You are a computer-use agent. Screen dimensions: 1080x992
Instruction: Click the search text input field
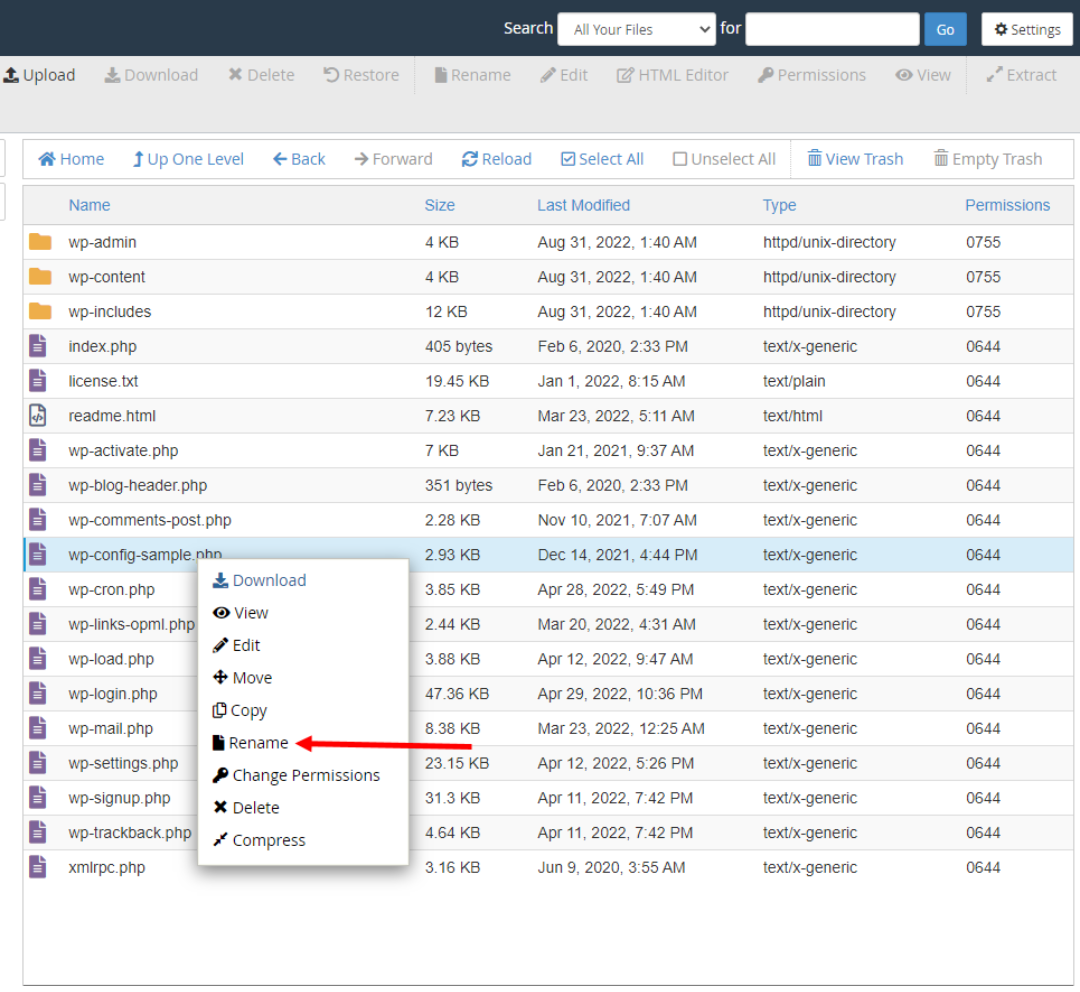pyautogui.click(x=832, y=28)
